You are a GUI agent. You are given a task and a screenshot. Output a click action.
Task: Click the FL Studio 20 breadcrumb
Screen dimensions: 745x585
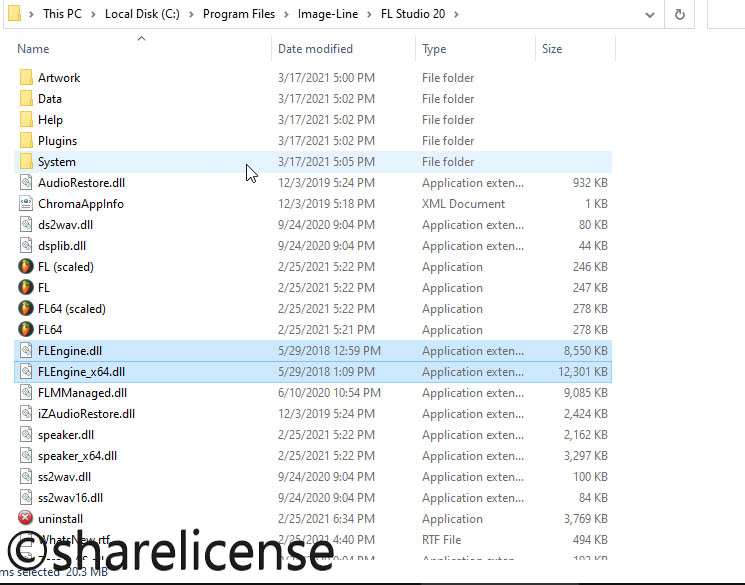(413, 14)
